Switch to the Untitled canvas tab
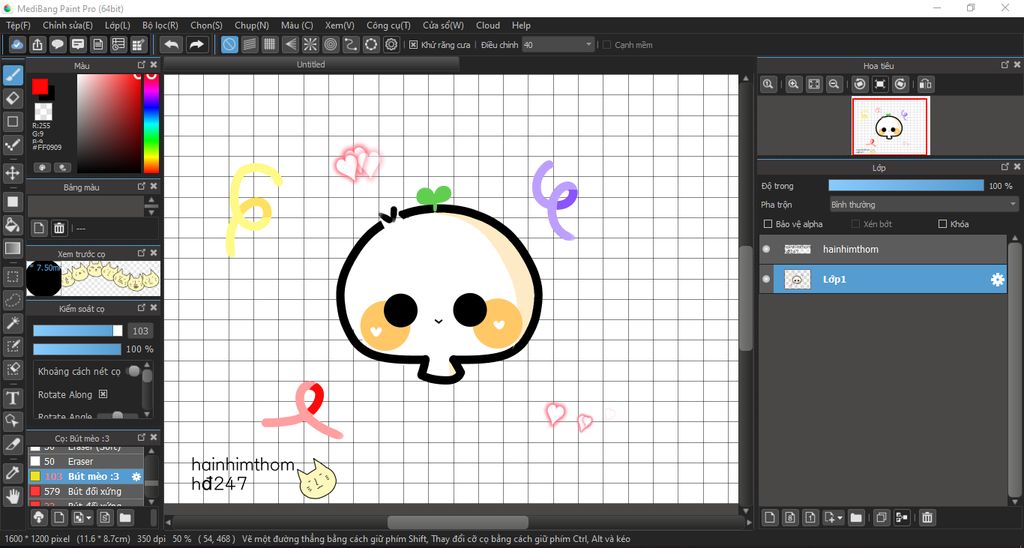 [x=311, y=65]
